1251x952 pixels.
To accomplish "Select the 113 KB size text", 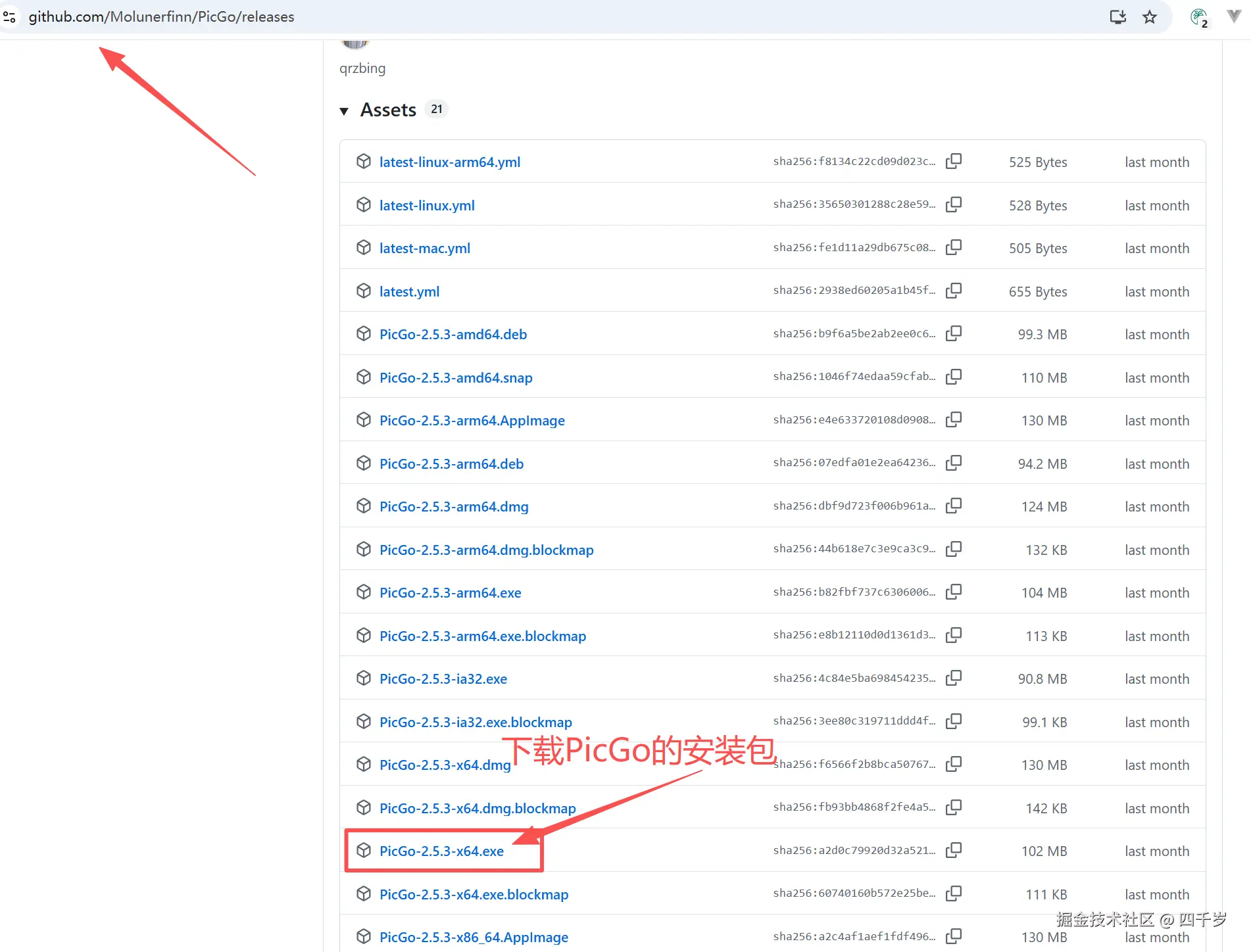I will (x=1046, y=636).
